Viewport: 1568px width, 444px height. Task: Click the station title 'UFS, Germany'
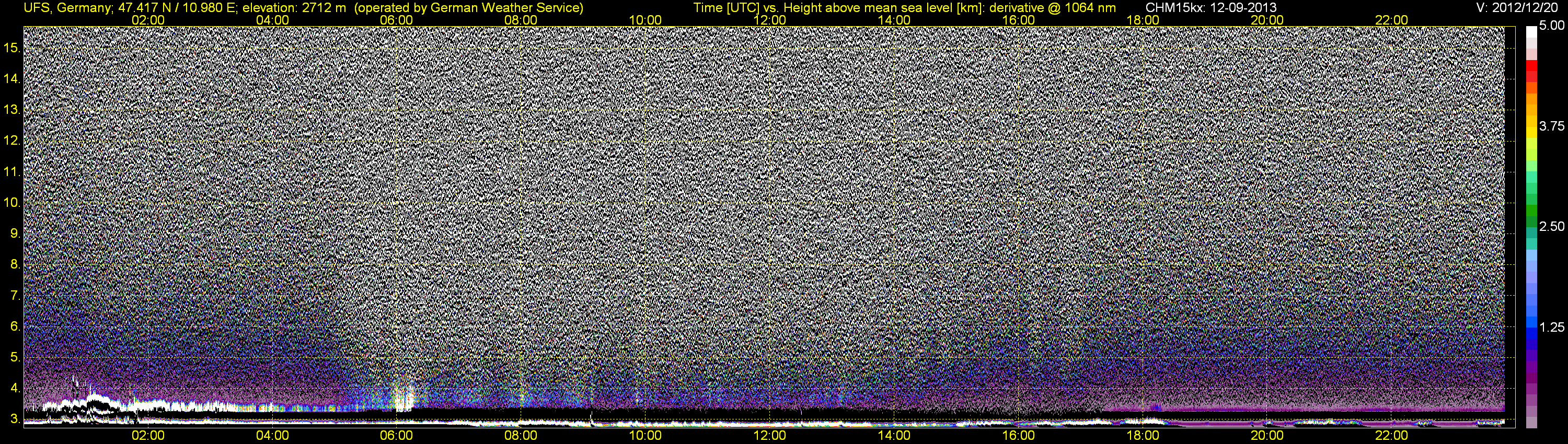click(67, 8)
